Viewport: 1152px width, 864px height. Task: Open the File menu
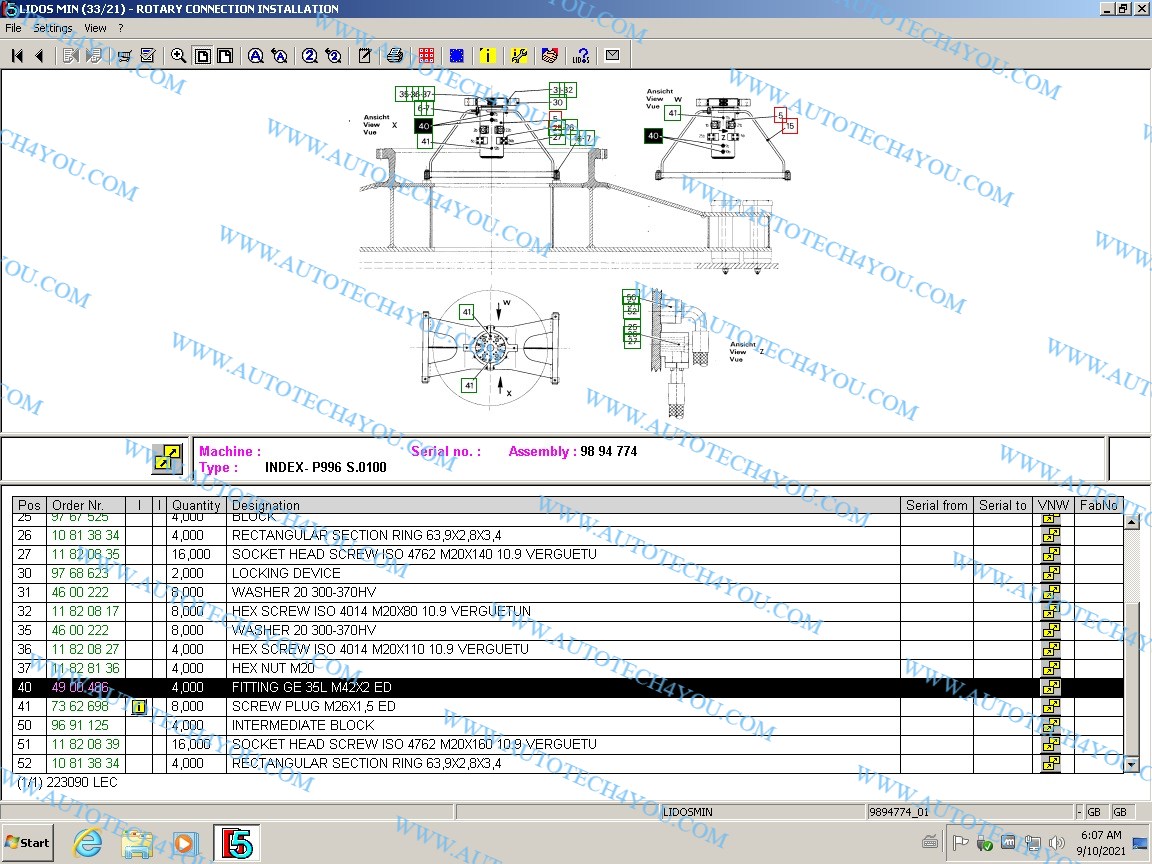point(13,28)
